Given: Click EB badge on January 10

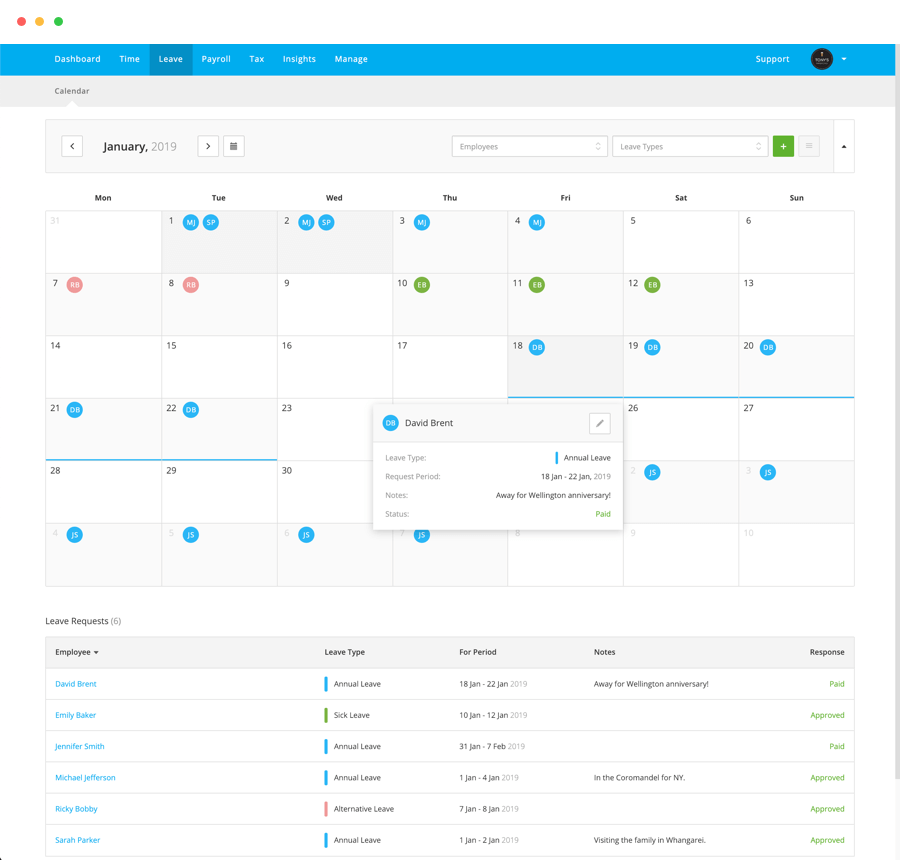Looking at the screenshot, I should pyautogui.click(x=422, y=285).
